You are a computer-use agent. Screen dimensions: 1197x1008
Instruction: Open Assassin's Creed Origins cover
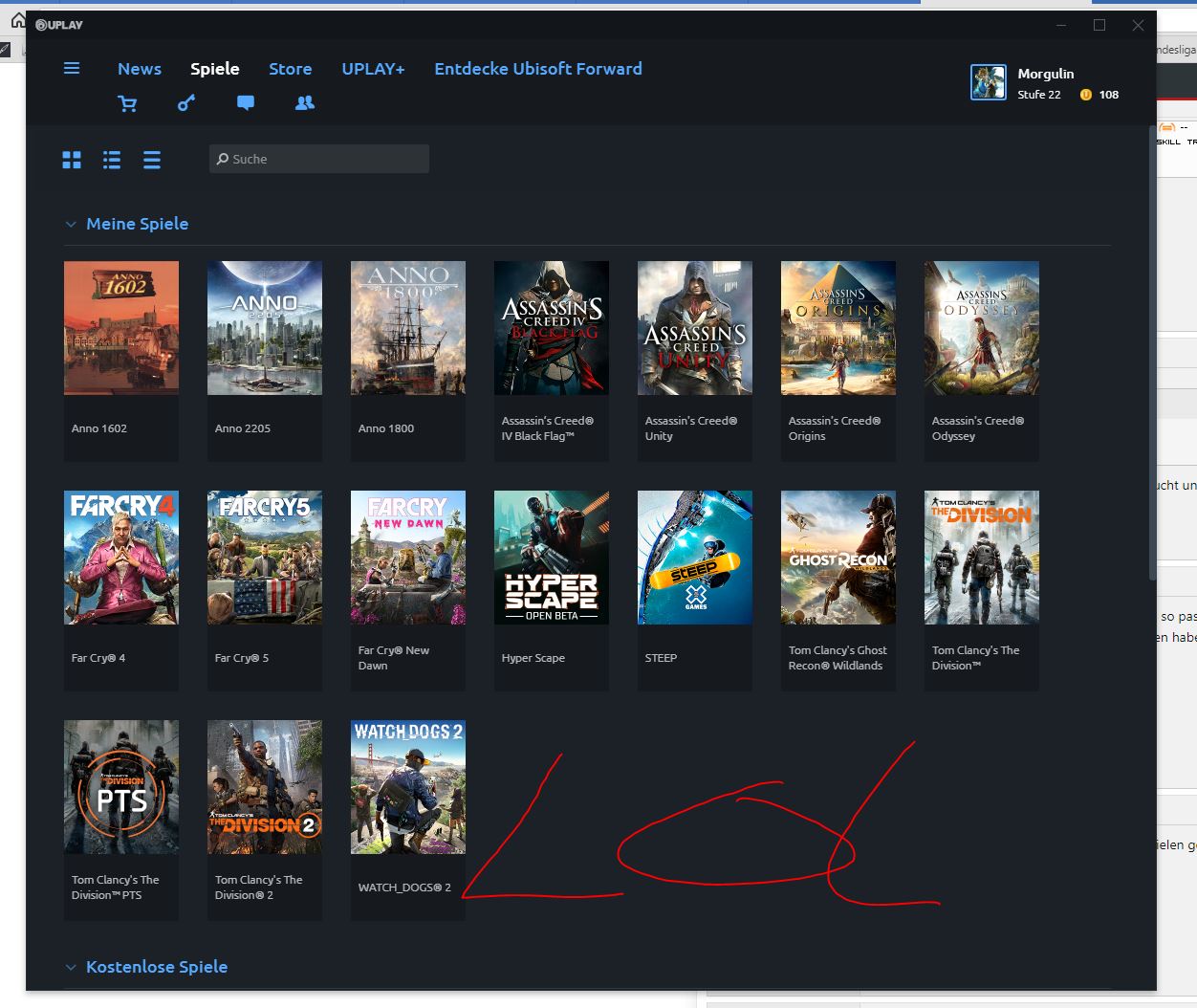838,328
